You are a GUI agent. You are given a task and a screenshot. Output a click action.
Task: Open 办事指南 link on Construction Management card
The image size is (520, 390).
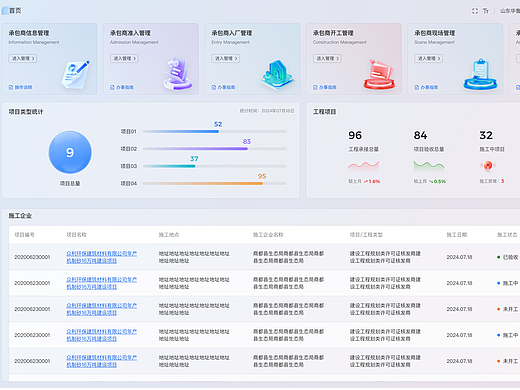click(x=325, y=87)
